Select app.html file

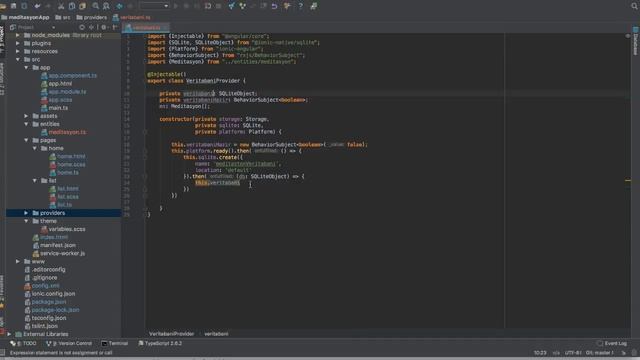[x=56, y=84]
